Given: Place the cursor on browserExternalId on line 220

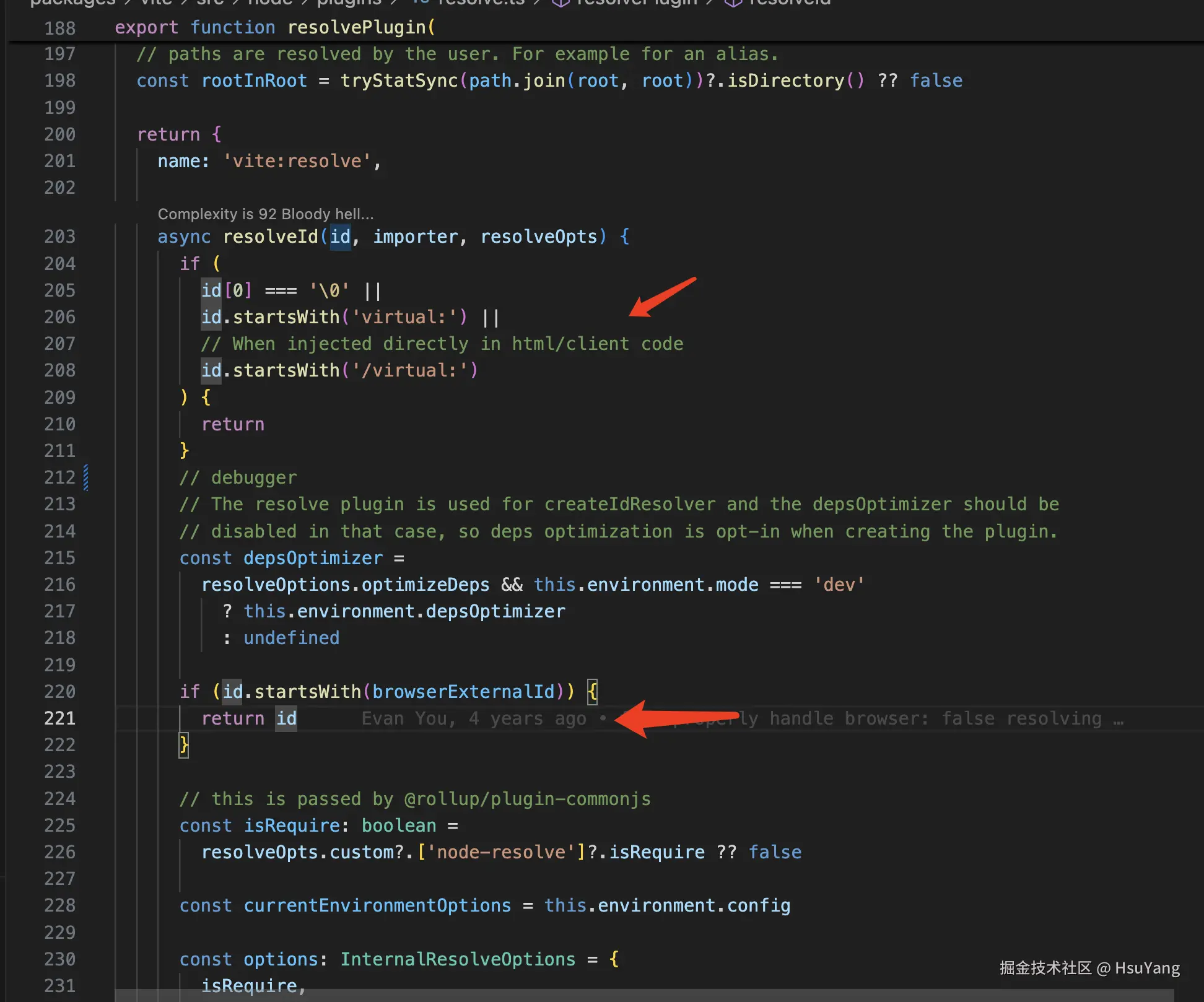Looking at the screenshot, I should [x=463, y=691].
